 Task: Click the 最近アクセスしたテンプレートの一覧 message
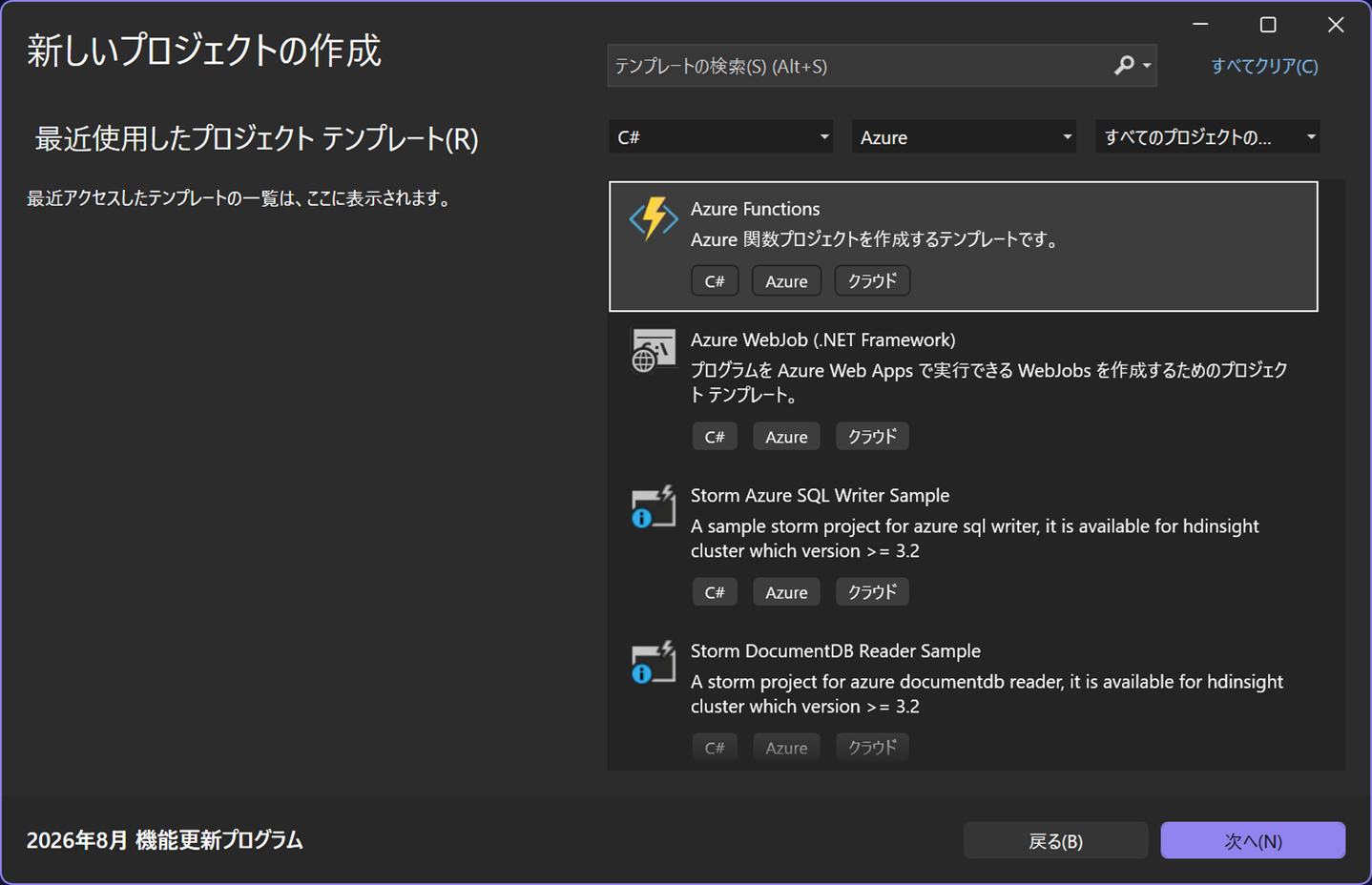tap(239, 198)
